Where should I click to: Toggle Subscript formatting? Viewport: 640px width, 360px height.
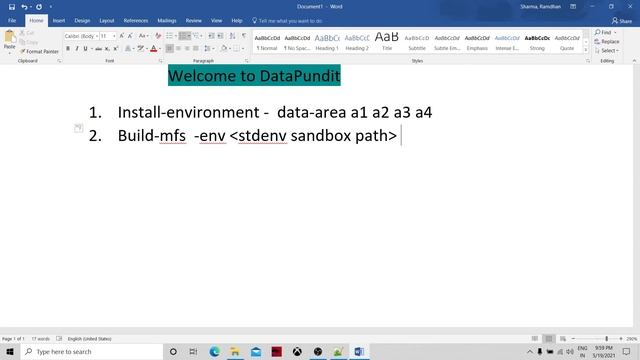tap(107, 49)
